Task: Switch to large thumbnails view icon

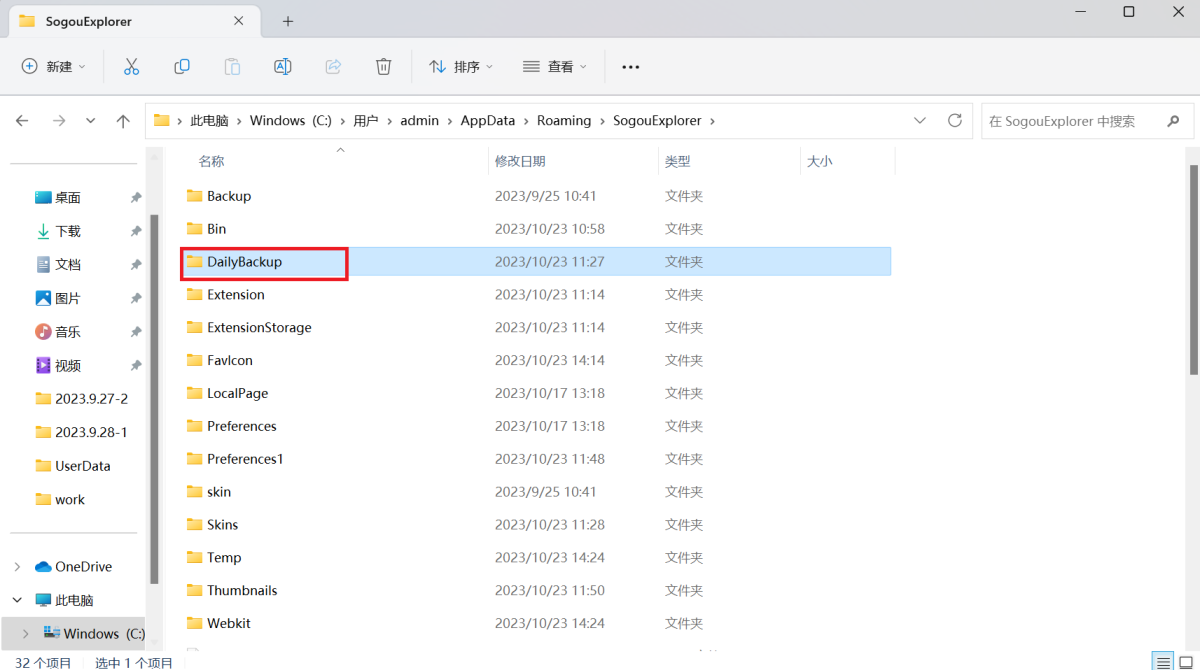Action: click(1186, 662)
